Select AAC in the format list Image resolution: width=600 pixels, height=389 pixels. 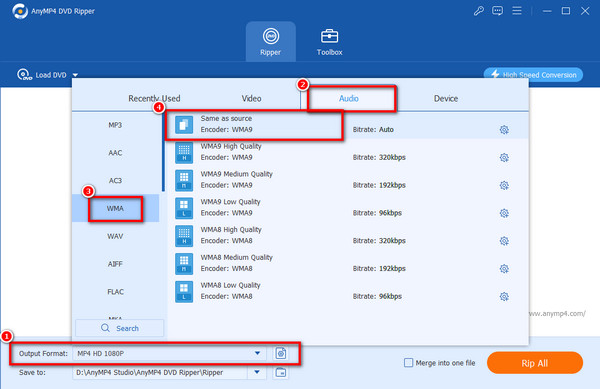coord(115,153)
